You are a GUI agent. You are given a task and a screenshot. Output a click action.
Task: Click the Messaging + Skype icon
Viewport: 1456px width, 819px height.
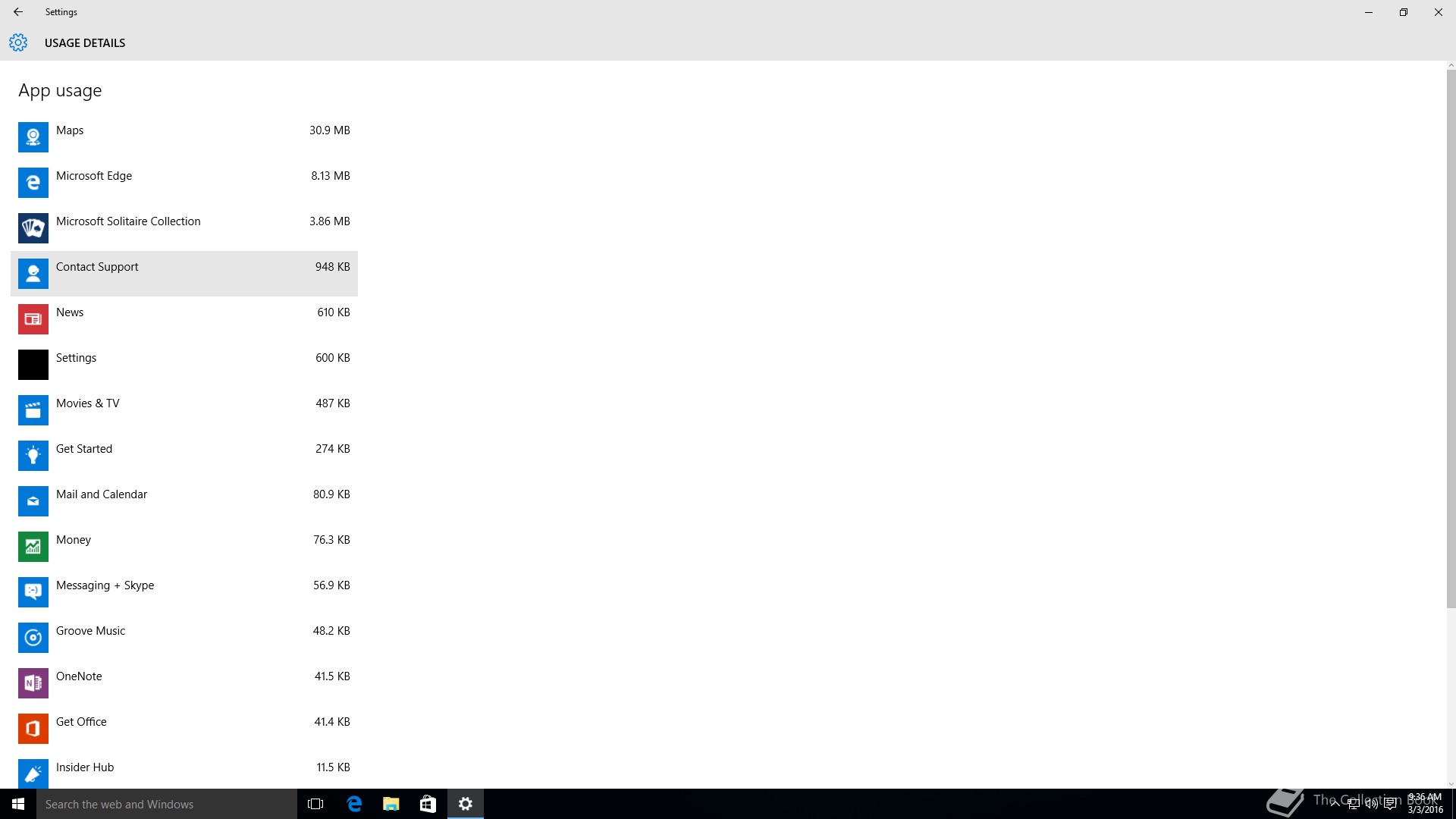[x=33, y=592]
